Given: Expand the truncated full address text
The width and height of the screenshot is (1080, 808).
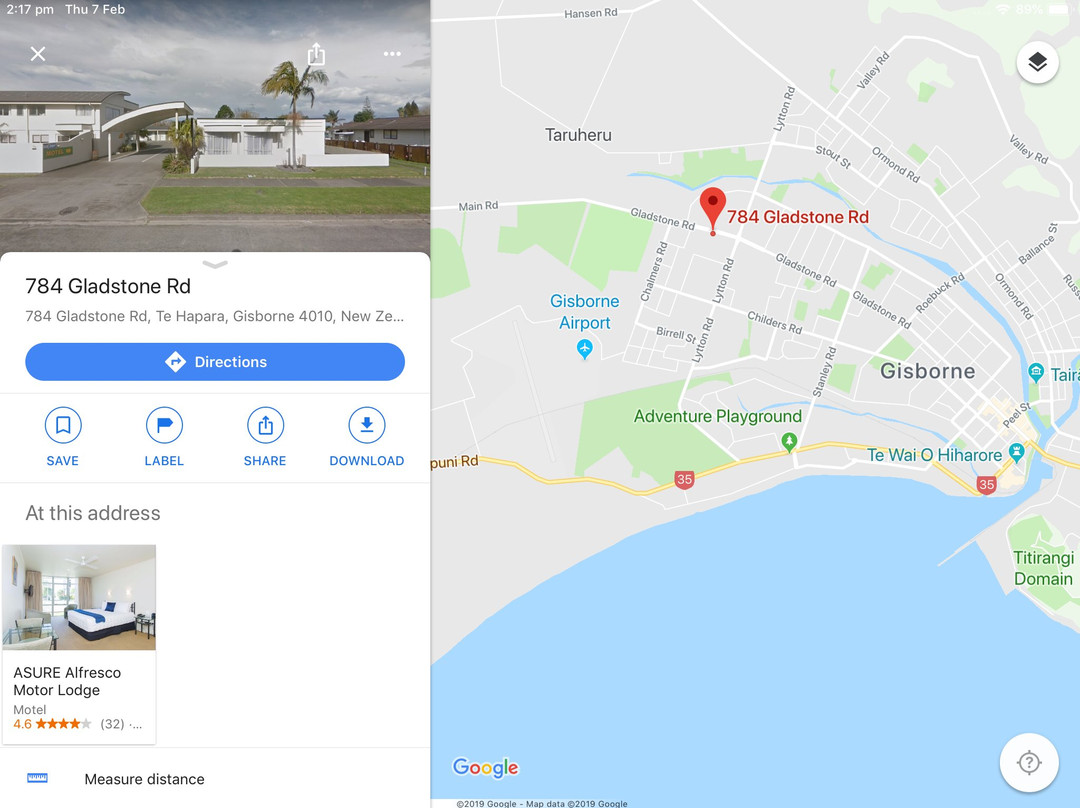Looking at the screenshot, I should (x=215, y=316).
